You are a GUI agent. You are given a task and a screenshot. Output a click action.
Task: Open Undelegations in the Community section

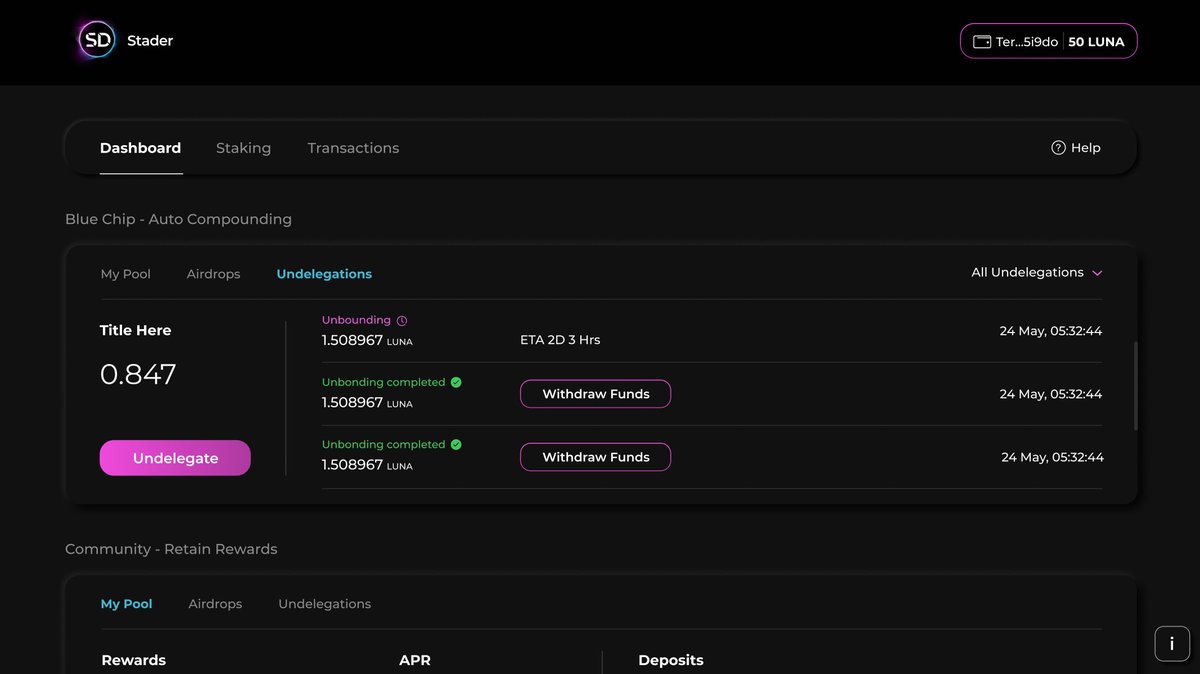pos(324,603)
